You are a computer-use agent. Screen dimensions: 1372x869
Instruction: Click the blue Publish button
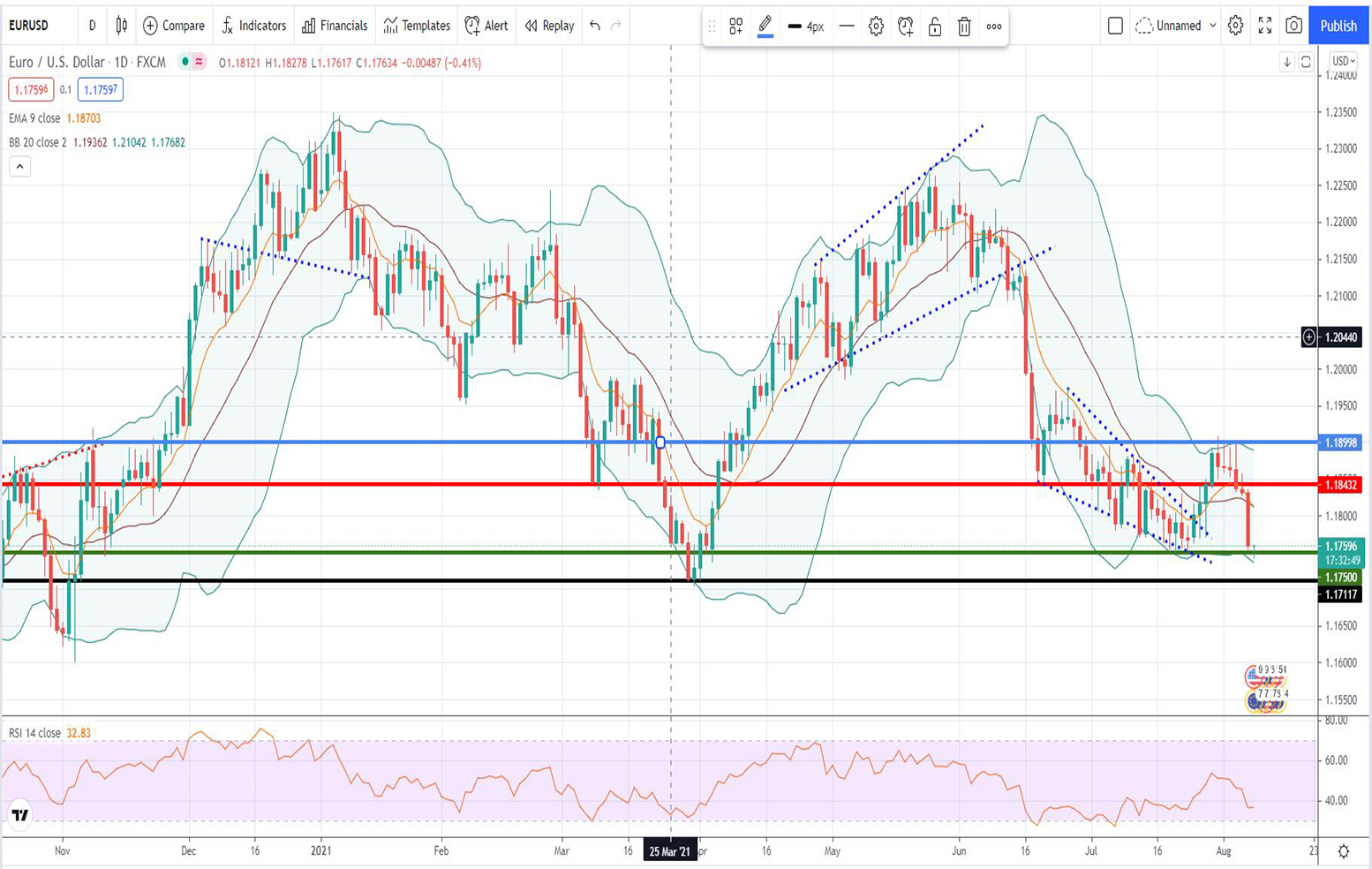1338,26
